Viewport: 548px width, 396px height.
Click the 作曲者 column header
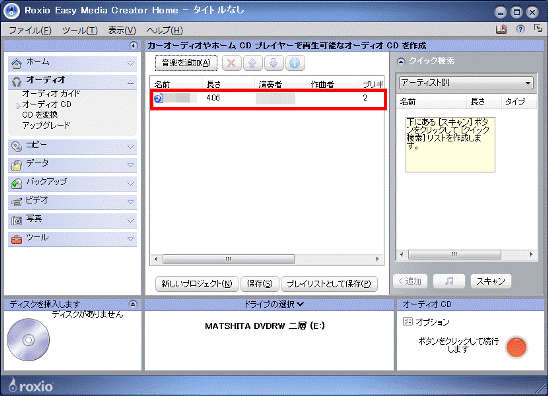(x=333, y=84)
